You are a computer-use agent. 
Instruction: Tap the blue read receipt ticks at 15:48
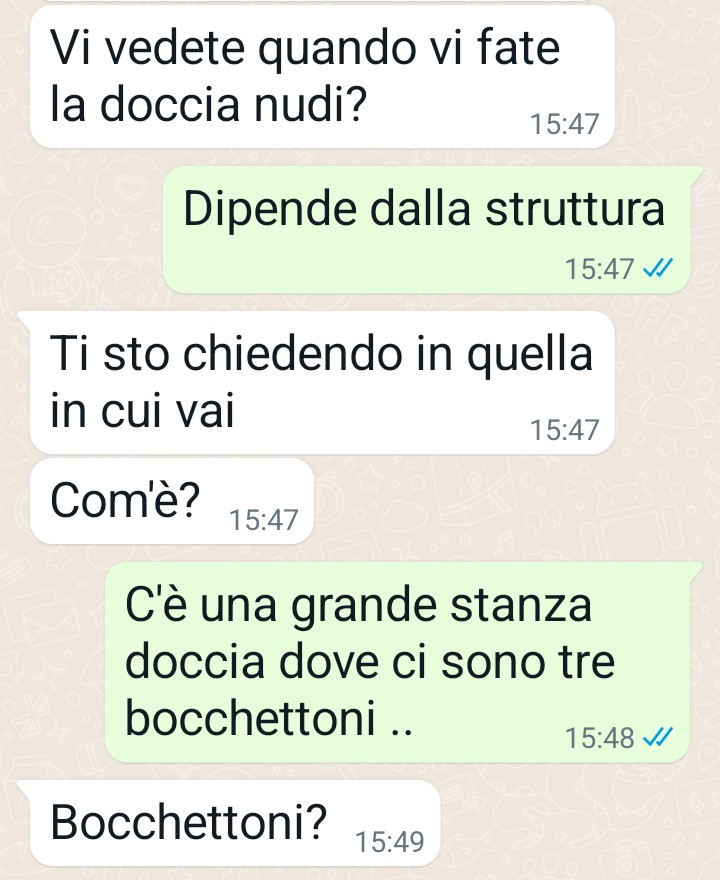click(x=657, y=737)
